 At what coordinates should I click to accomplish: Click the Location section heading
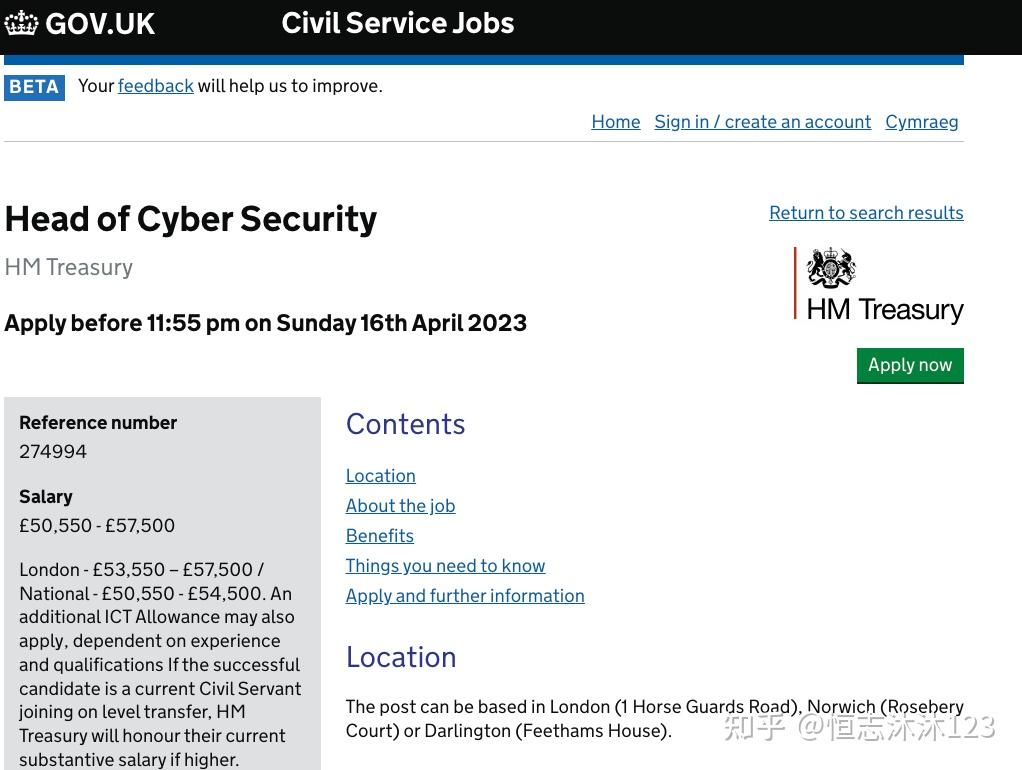(400, 657)
